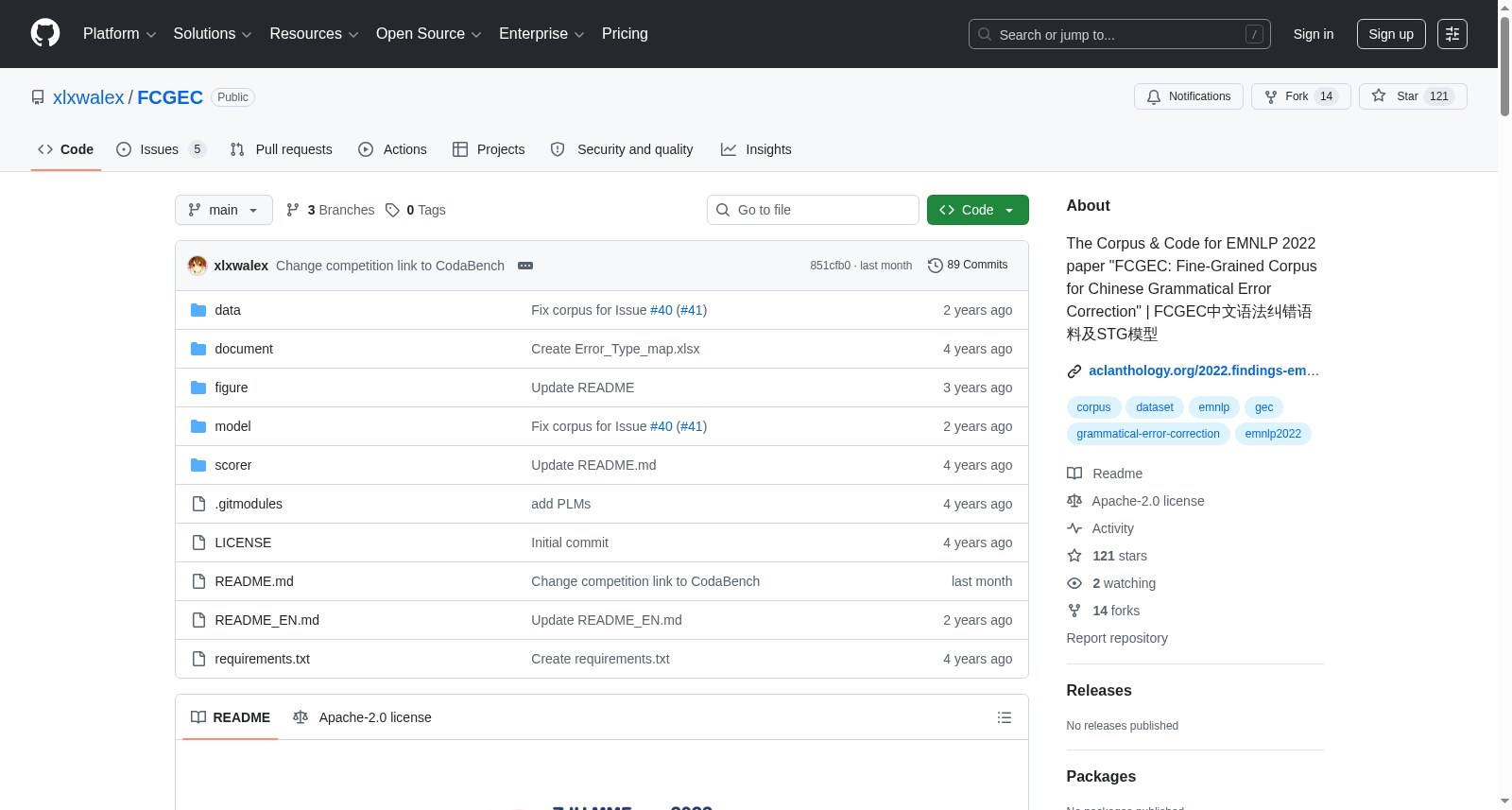The image size is (1512, 810).
Task: Click the emnlp2022 topic tag
Action: pos(1273,434)
